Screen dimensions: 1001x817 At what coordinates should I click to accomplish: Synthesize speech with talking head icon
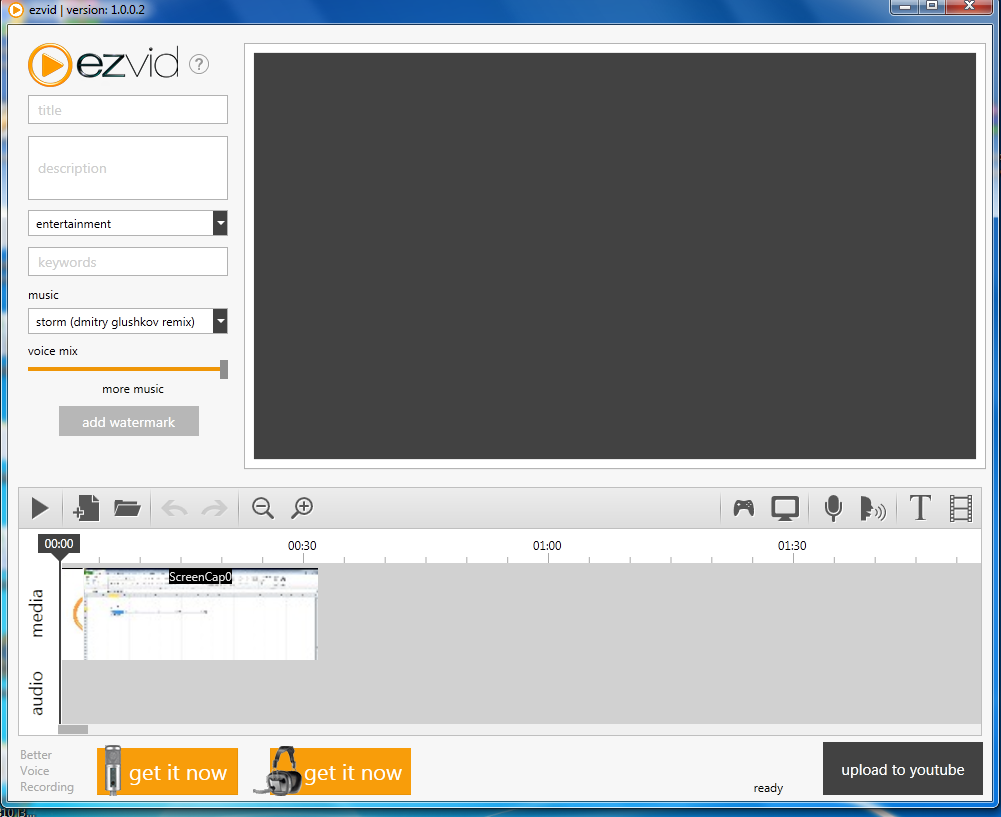point(873,509)
